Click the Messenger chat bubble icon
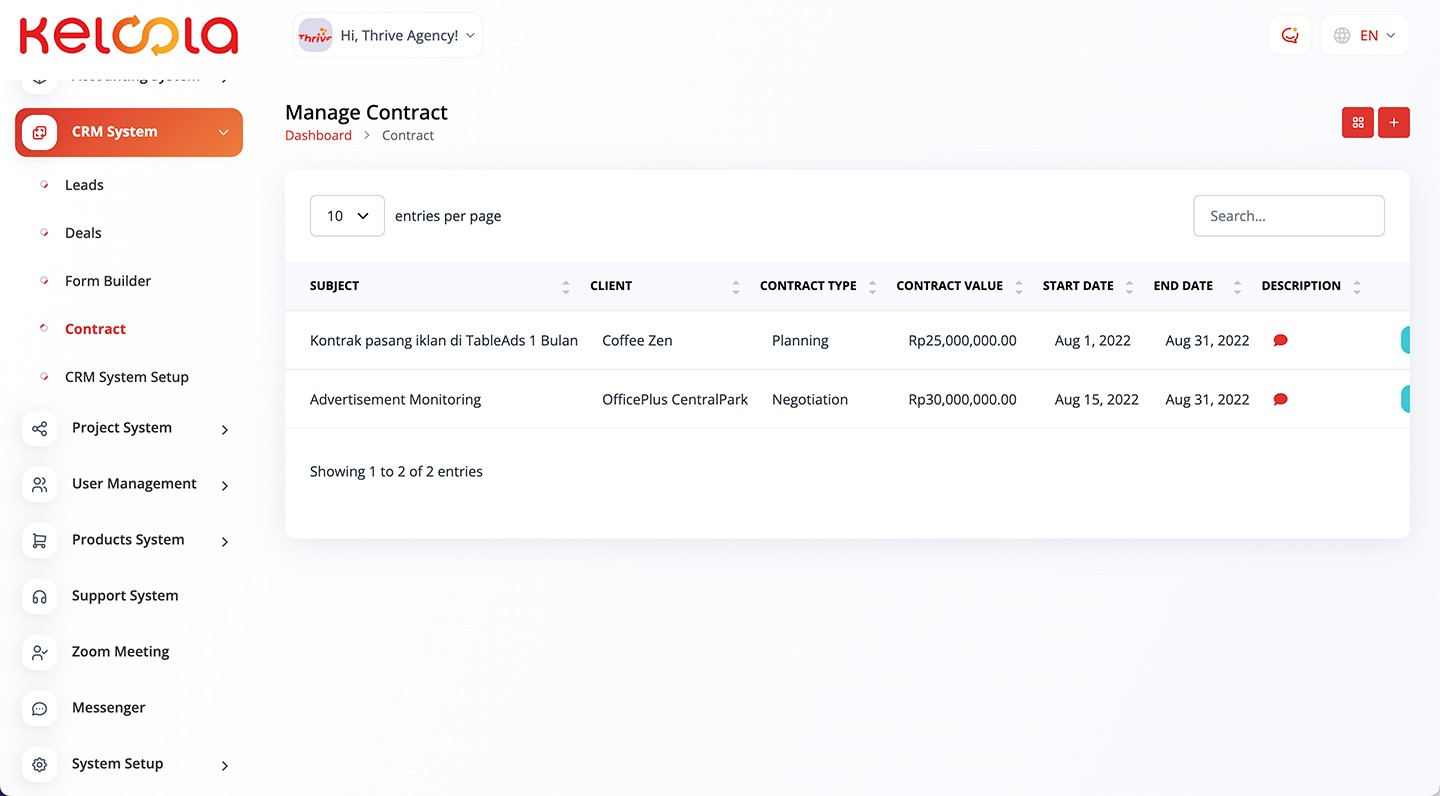 [x=40, y=708]
